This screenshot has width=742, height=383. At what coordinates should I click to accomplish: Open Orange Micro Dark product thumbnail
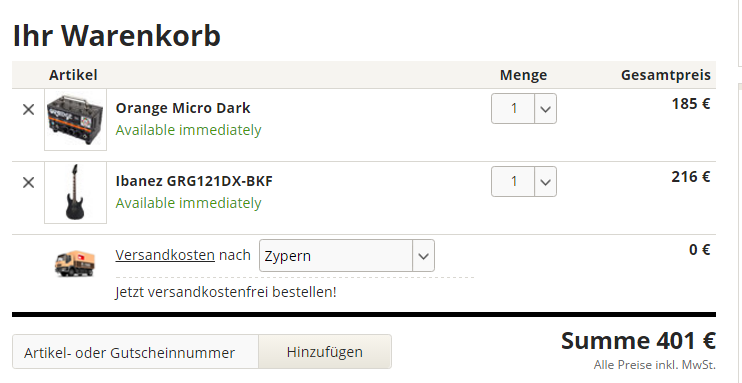tap(75, 120)
